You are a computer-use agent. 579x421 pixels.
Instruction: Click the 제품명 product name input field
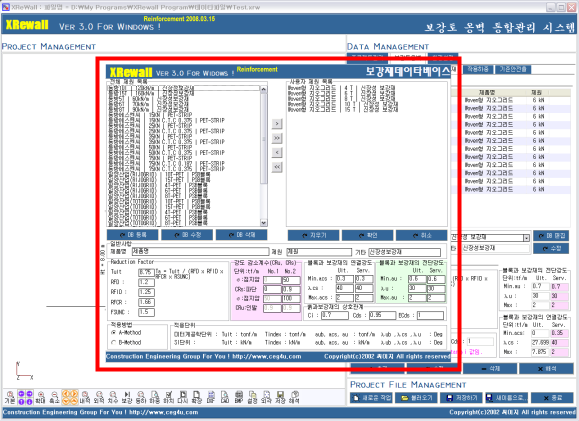coord(201,251)
